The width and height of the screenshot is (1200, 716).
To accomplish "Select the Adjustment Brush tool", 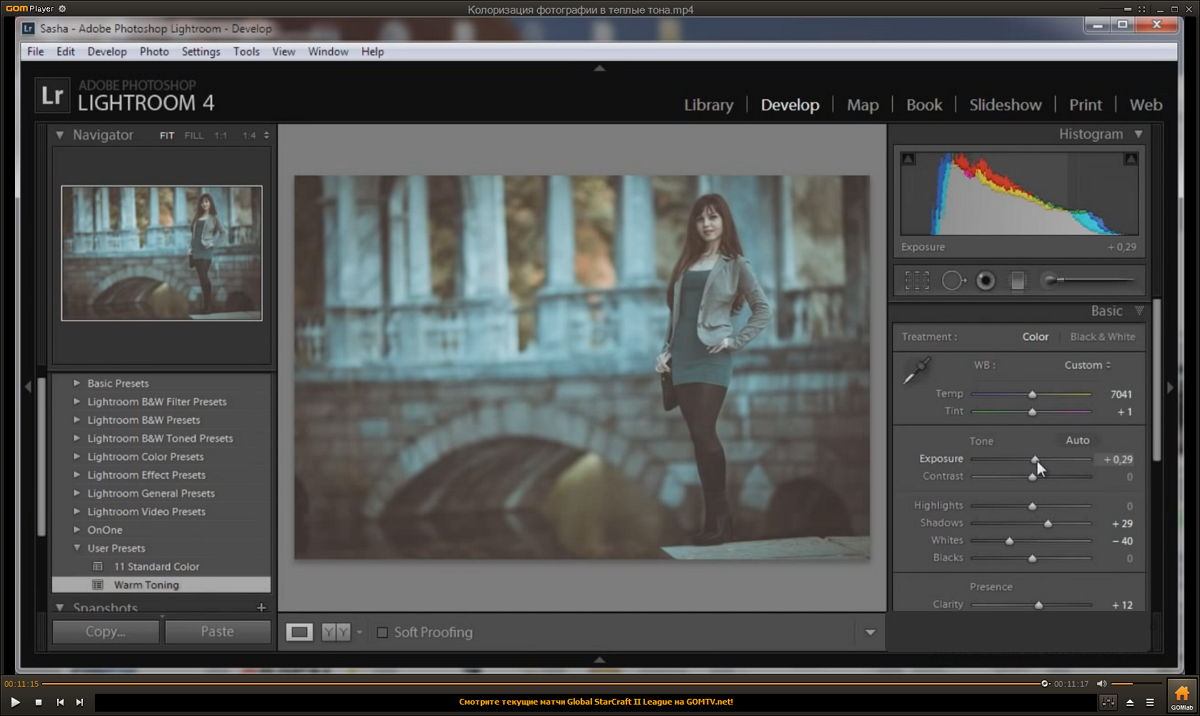I will tap(1087, 281).
